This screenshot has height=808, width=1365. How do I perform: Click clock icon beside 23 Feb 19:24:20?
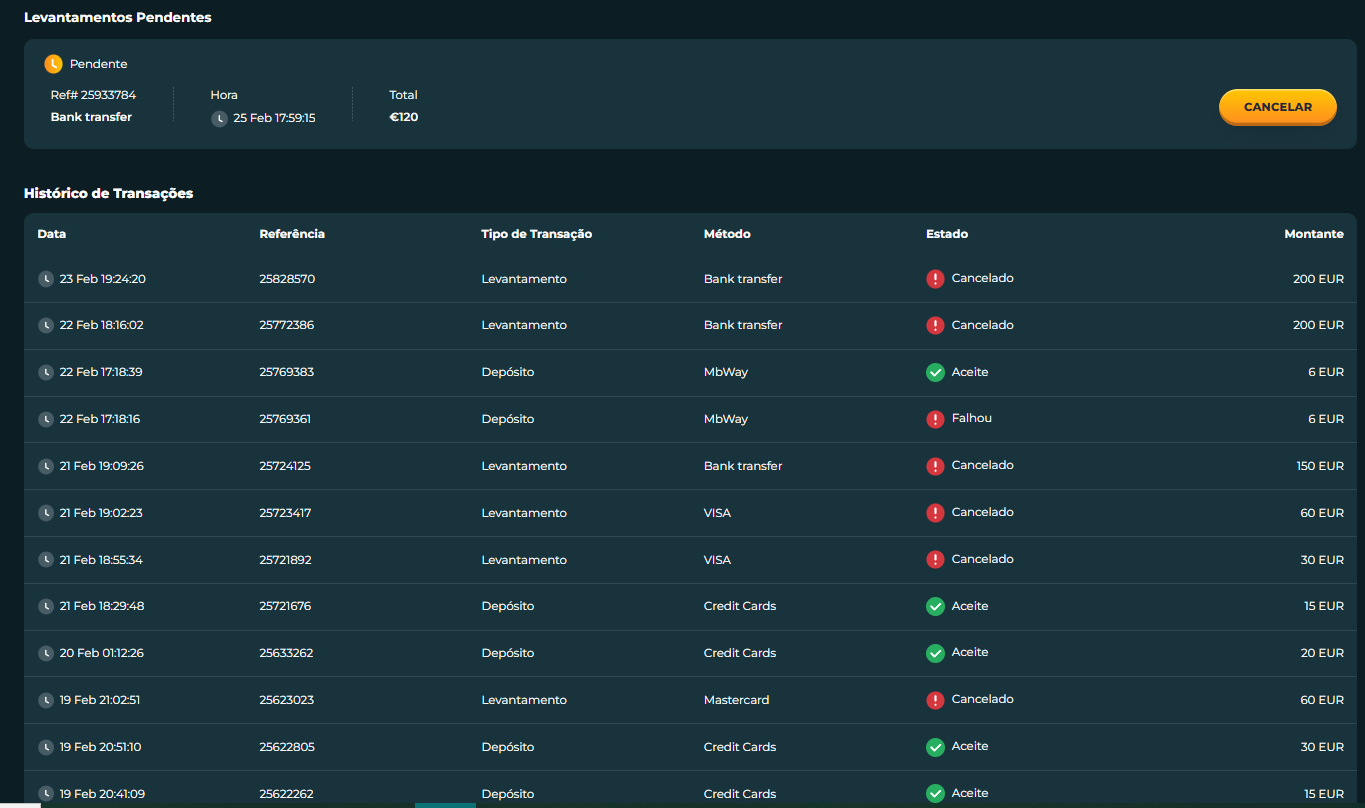click(x=46, y=279)
